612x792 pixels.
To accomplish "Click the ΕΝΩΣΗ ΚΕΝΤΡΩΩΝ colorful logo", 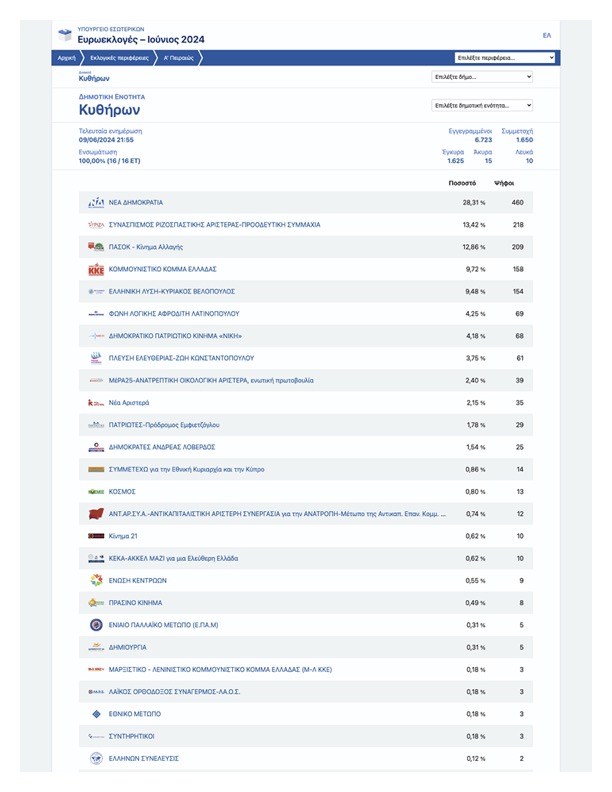I will [96, 581].
